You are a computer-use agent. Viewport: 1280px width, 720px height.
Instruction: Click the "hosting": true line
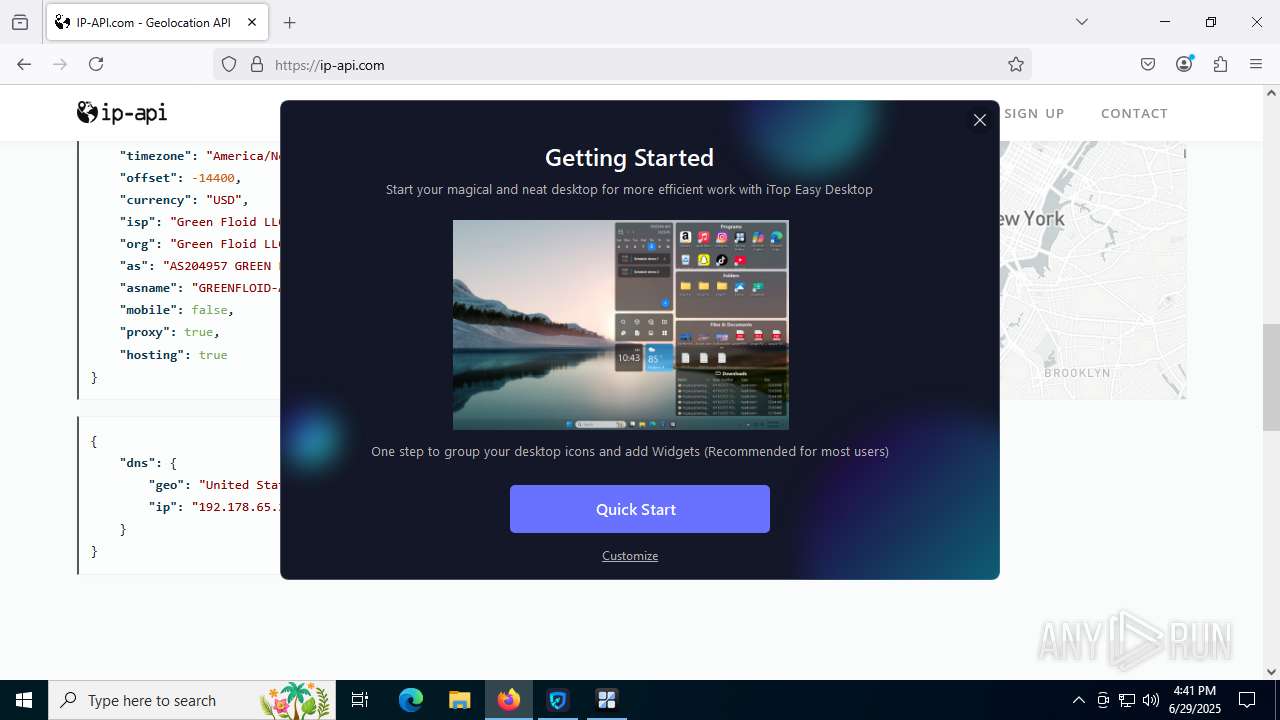(x=174, y=355)
